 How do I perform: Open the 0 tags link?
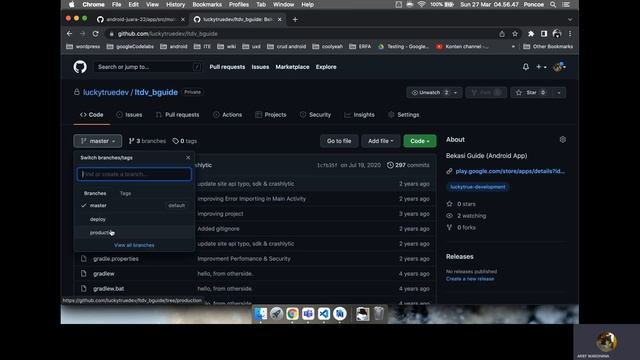point(184,141)
